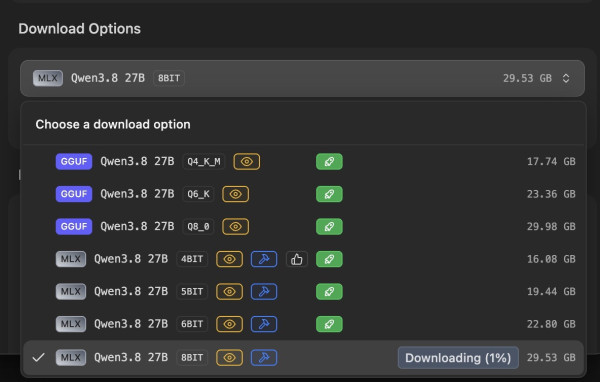600x382 pixels.
Task: Click vision eye icon on MLX 8BIT row
Action: (x=229, y=358)
